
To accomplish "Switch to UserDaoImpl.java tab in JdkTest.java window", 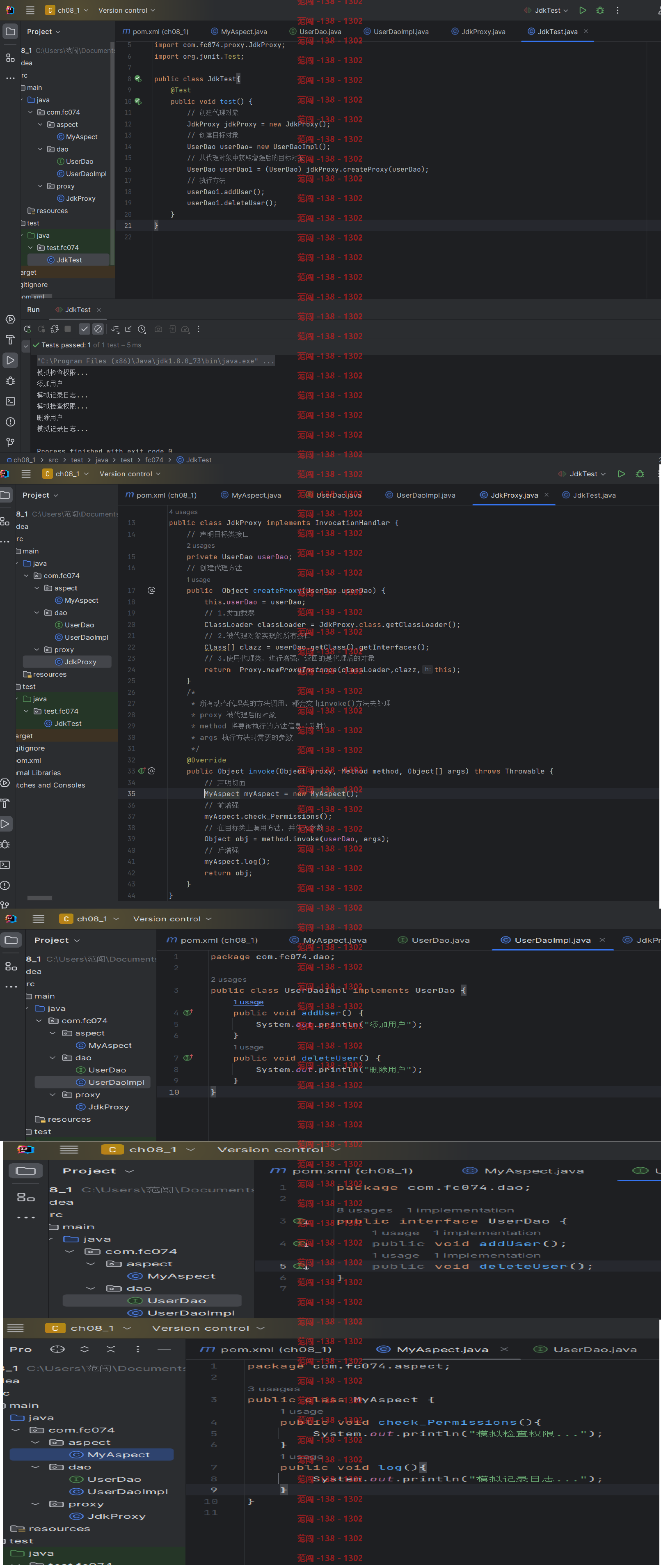I will coord(396,32).
